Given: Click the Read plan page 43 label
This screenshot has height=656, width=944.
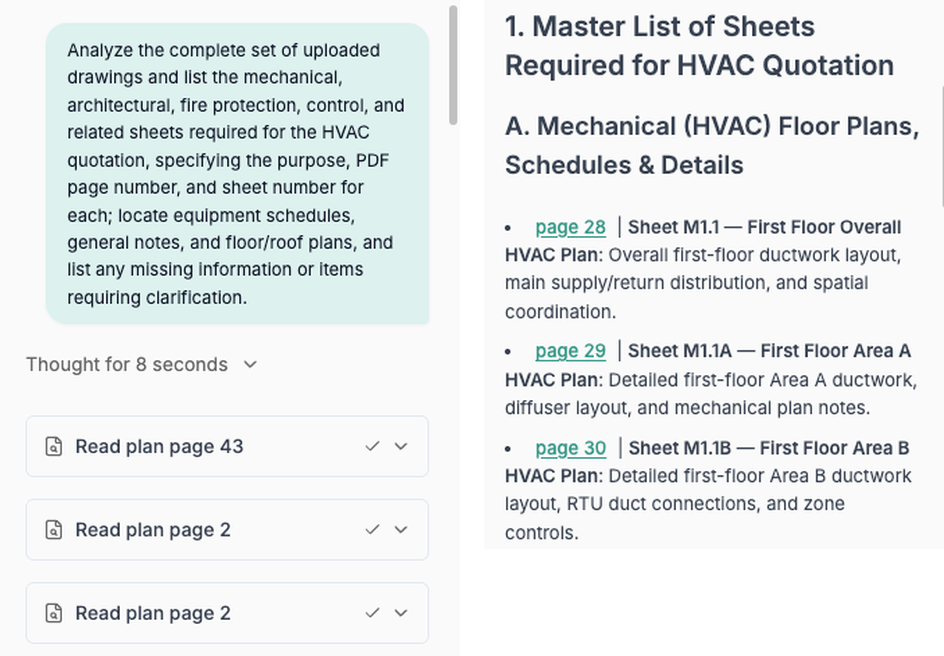Looking at the screenshot, I should pyautogui.click(x=159, y=447).
